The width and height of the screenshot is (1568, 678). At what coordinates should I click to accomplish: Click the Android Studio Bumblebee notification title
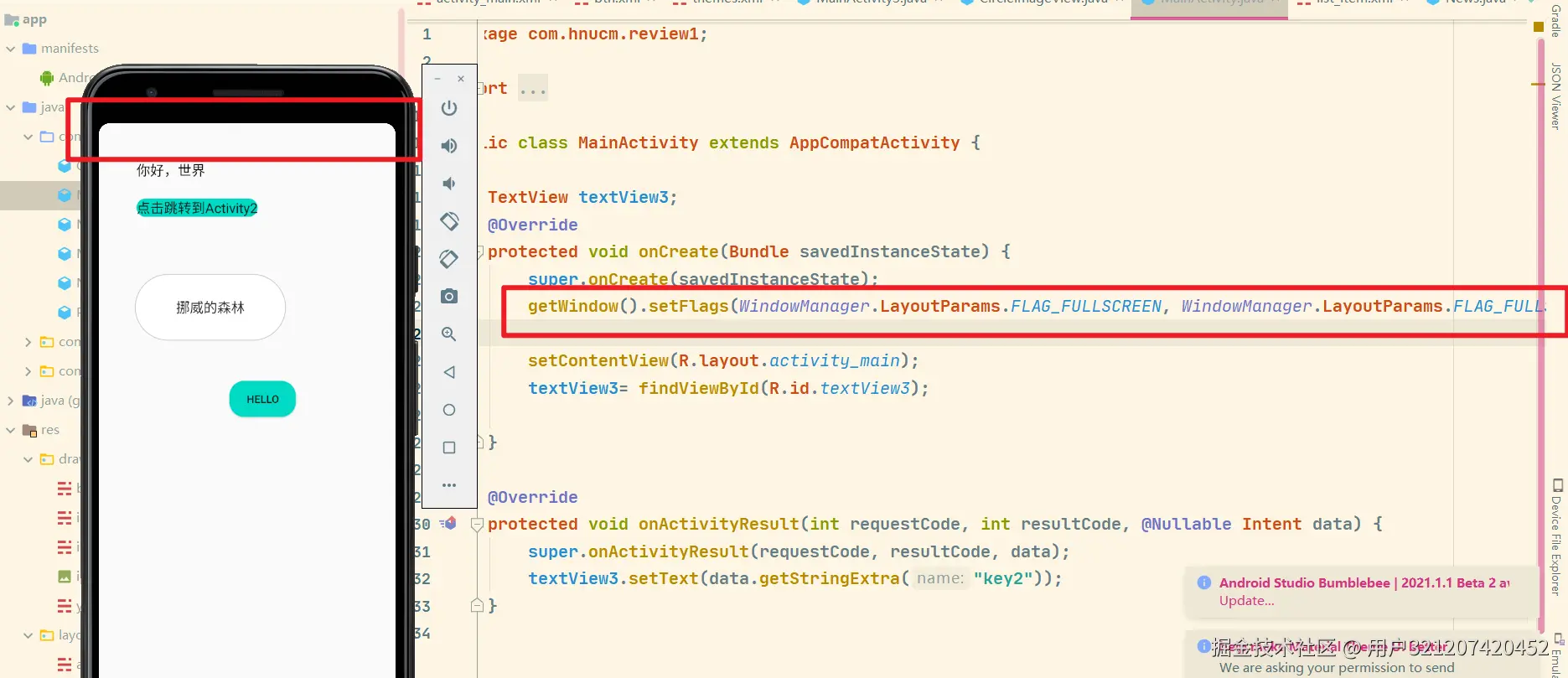tap(1364, 582)
